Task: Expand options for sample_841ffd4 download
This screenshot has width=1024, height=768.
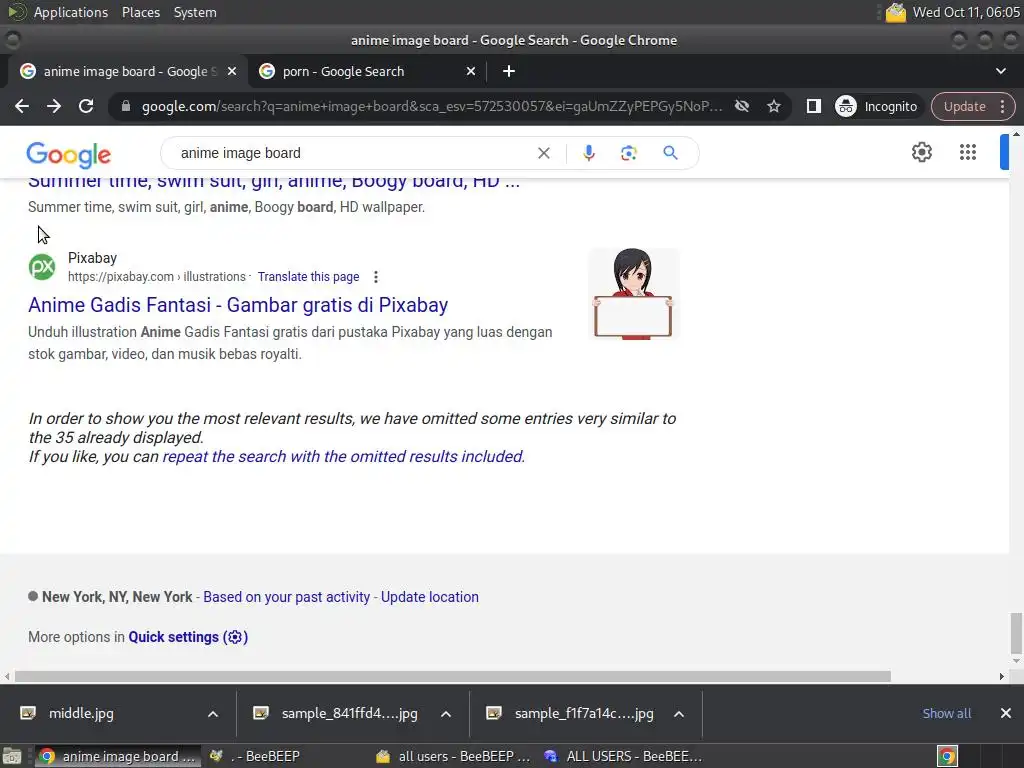Action: [x=446, y=714]
